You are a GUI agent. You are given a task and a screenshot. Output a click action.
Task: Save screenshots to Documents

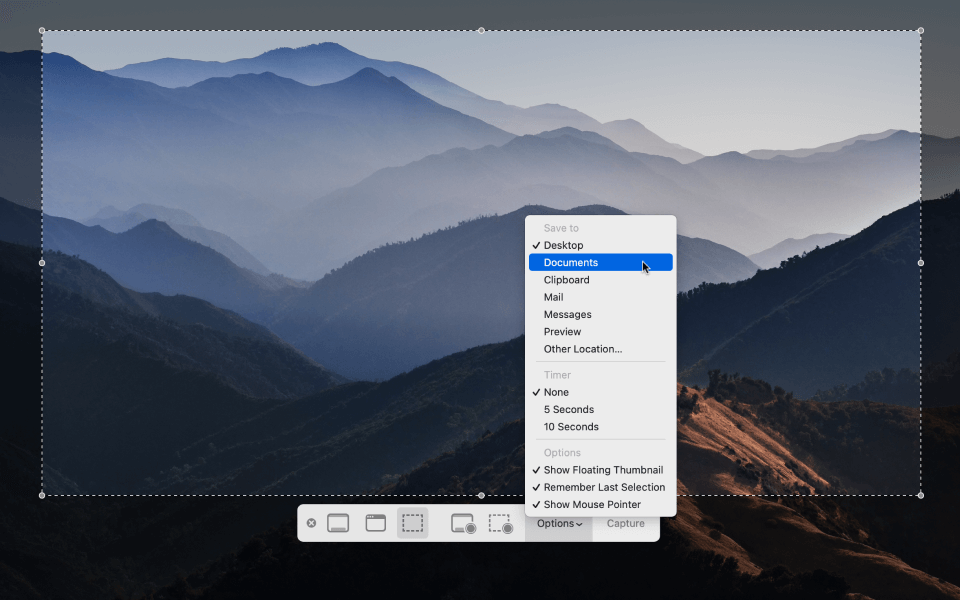(x=568, y=262)
